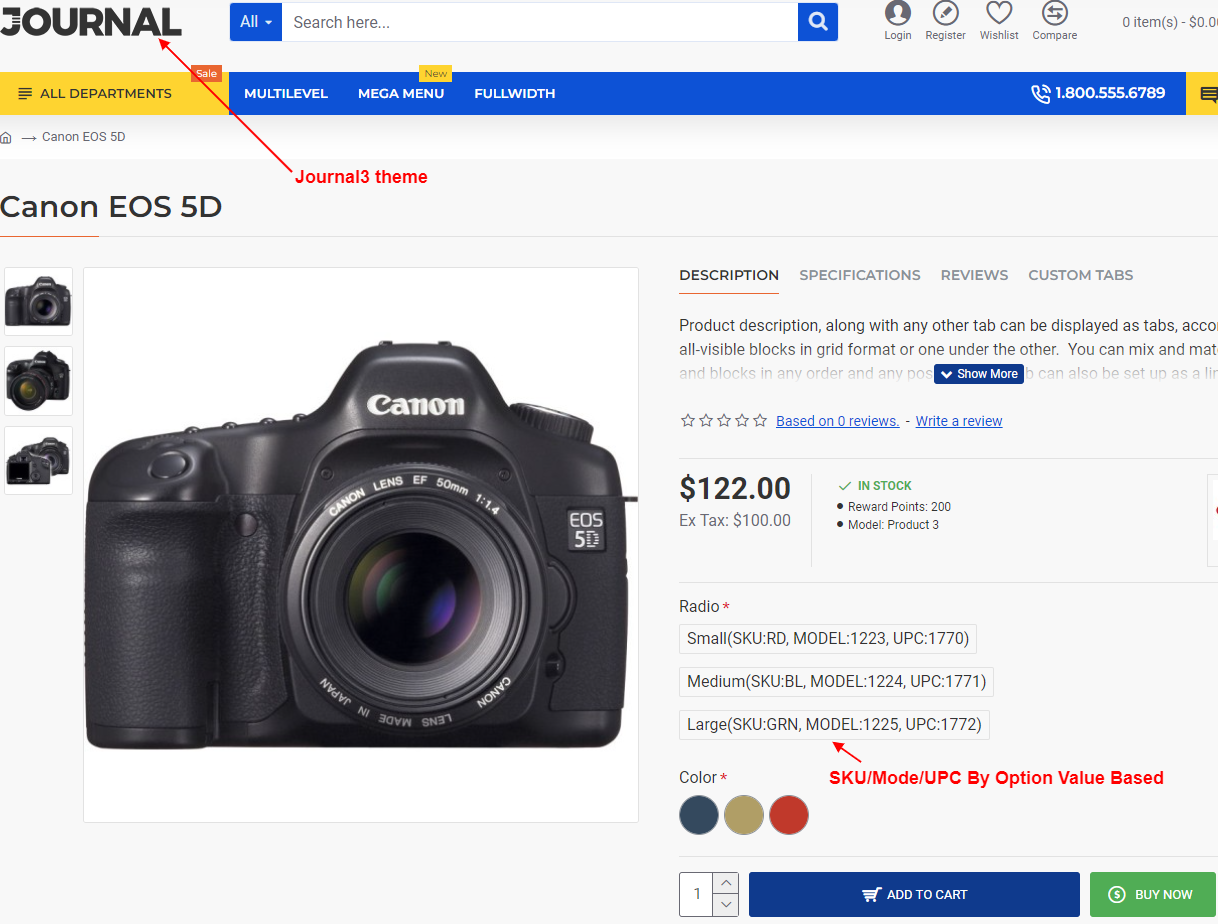Image resolution: width=1218 pixels, height=924 pixels.
Task: Click the quantity input field
Action: (697, 895)
